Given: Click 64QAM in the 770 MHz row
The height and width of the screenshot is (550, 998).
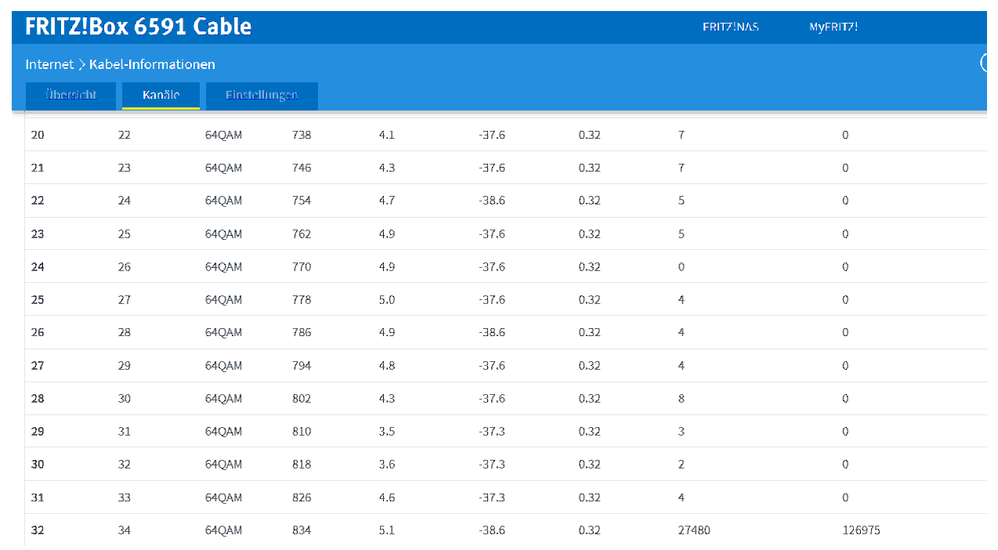Looking at the screenshot, I should pyautogui.click(x=223, y=267).
